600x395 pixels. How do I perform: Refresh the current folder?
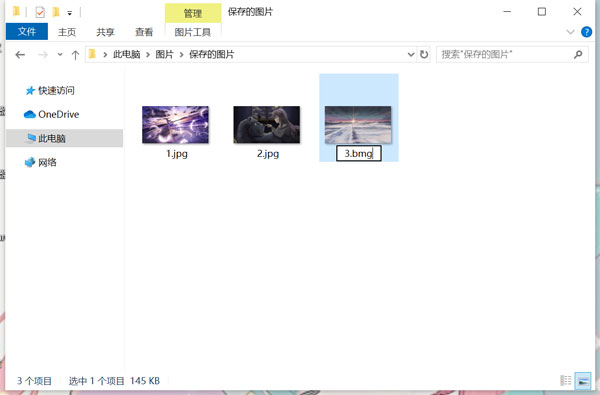(x=424, y=54)
